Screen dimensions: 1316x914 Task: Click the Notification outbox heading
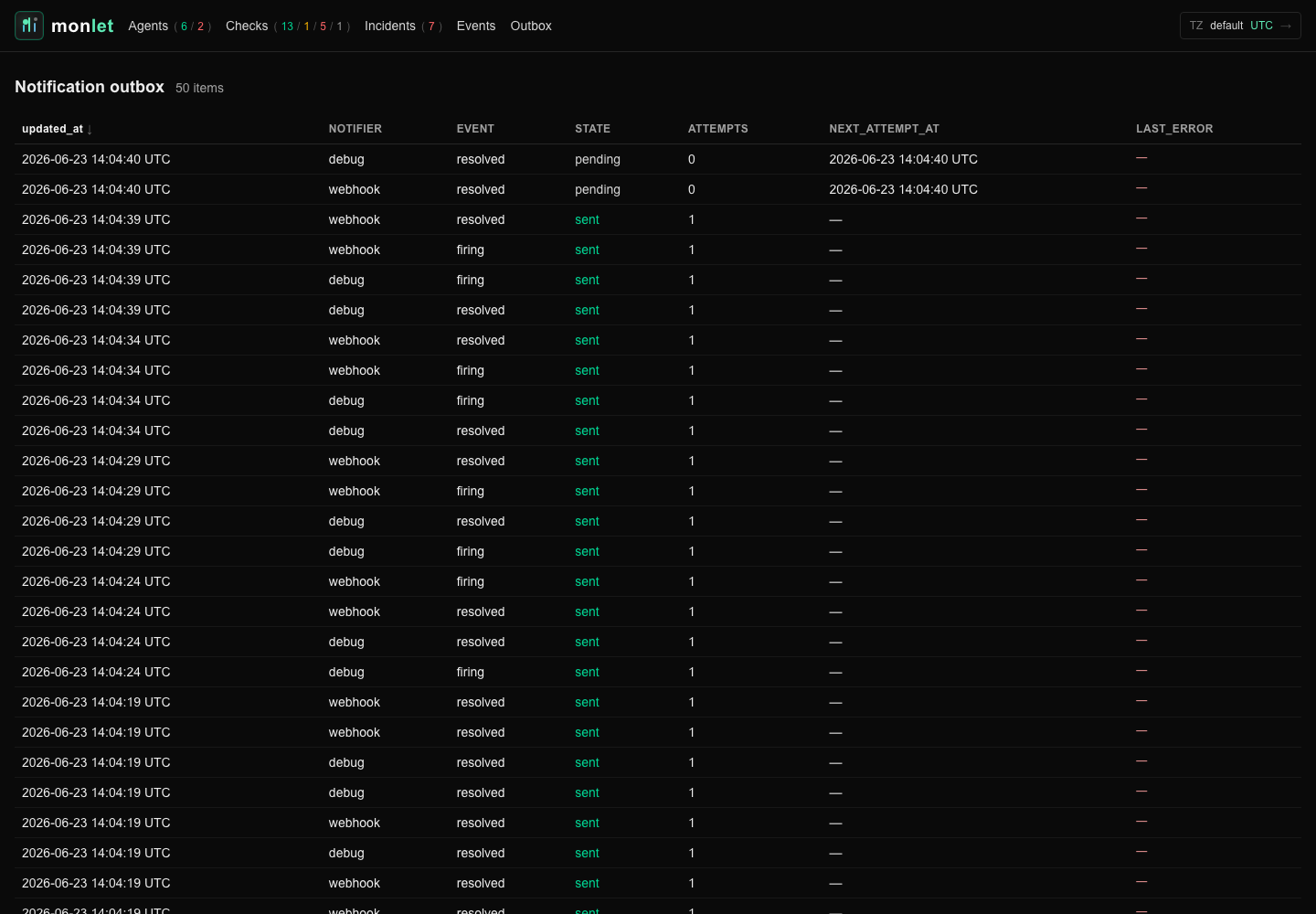tap(90, 87)
